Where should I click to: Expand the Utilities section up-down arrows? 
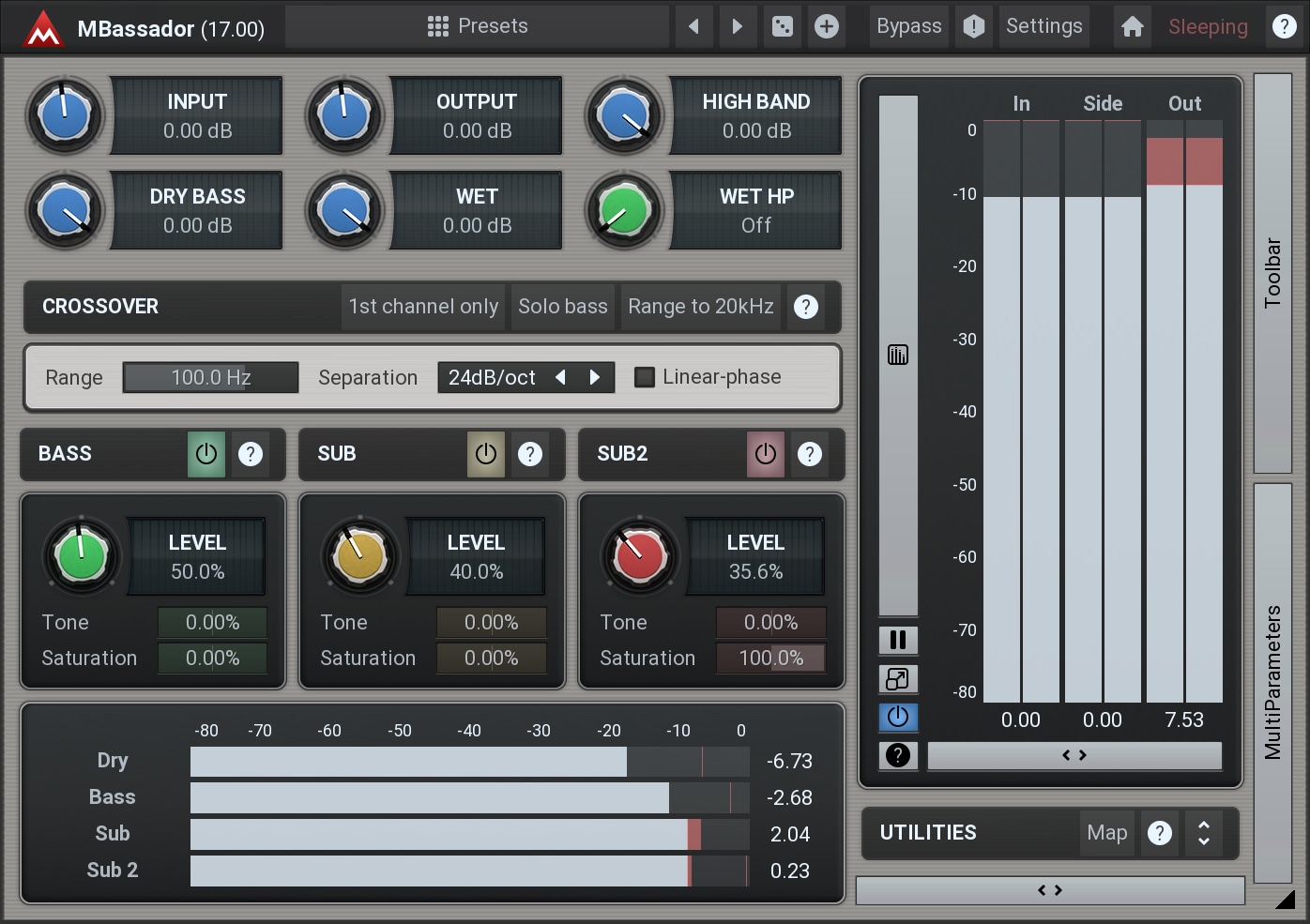click(x=1203, y=833)
